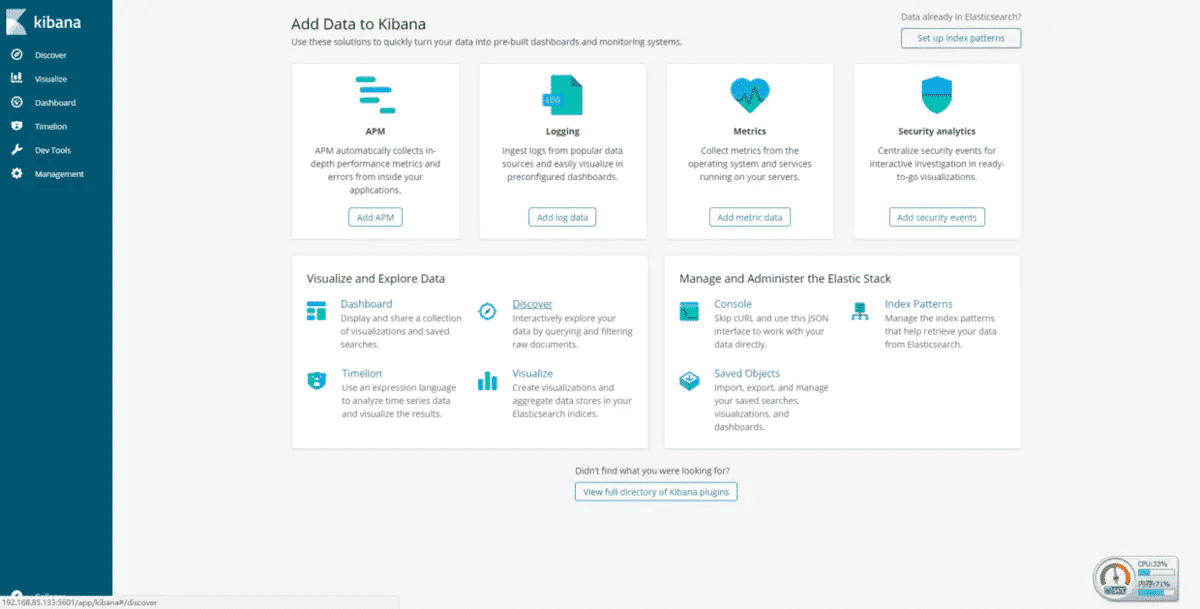Click the Logging file icon

(563, 95)
